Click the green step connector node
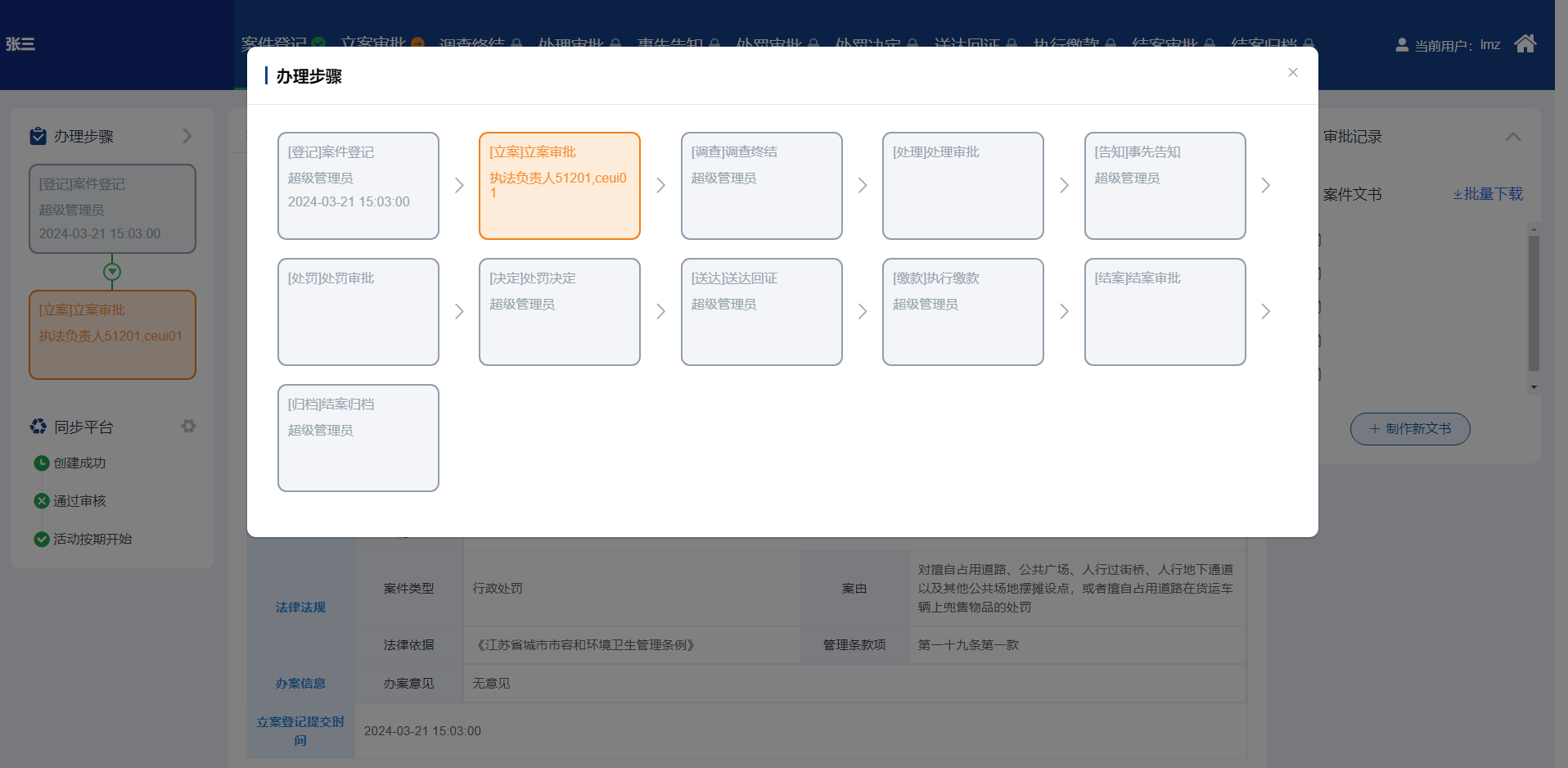The width and height of the screenshot is (1568, 768). click(112, 271)
